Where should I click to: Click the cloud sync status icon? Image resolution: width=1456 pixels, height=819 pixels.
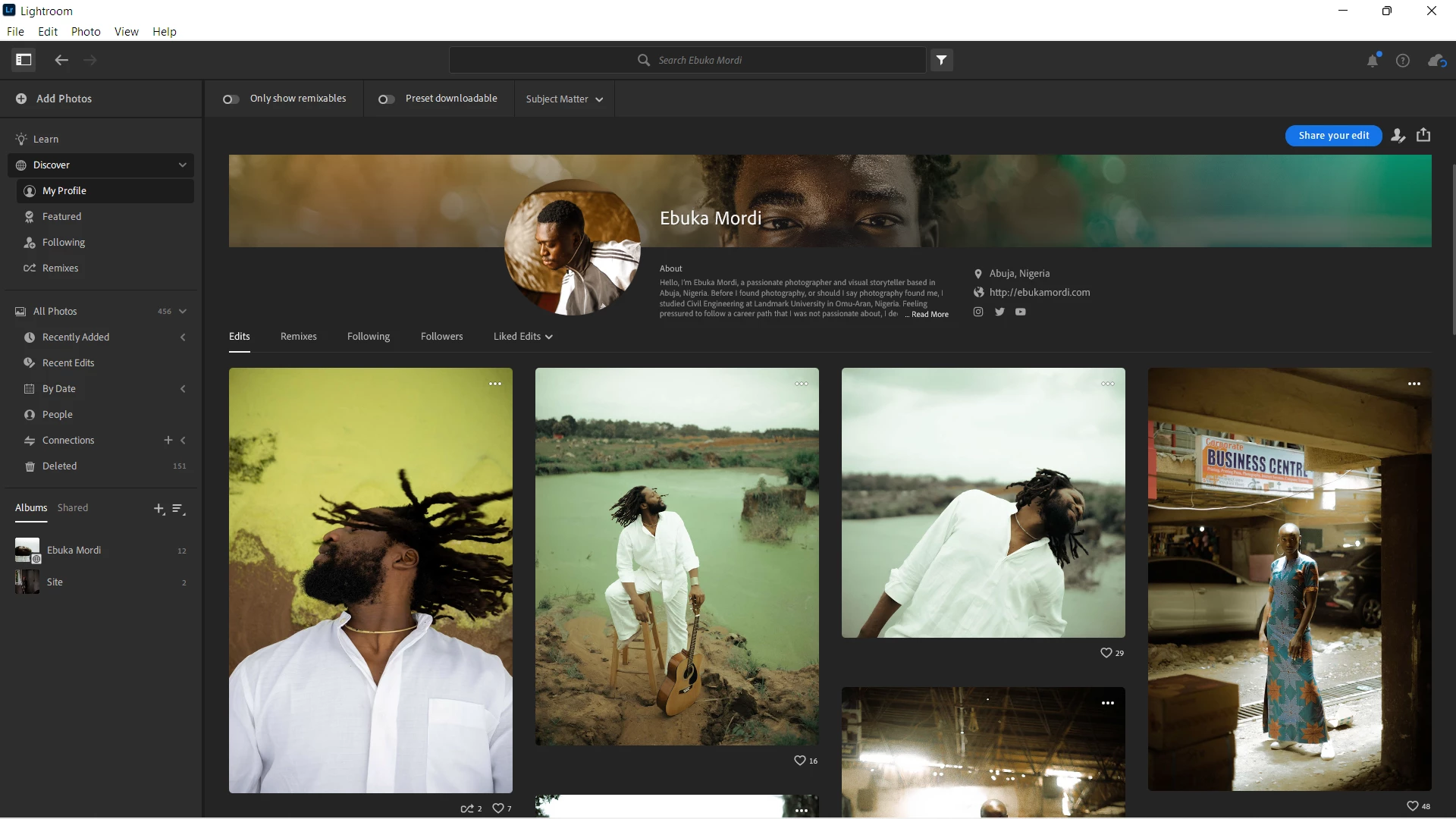[1436, 61]
